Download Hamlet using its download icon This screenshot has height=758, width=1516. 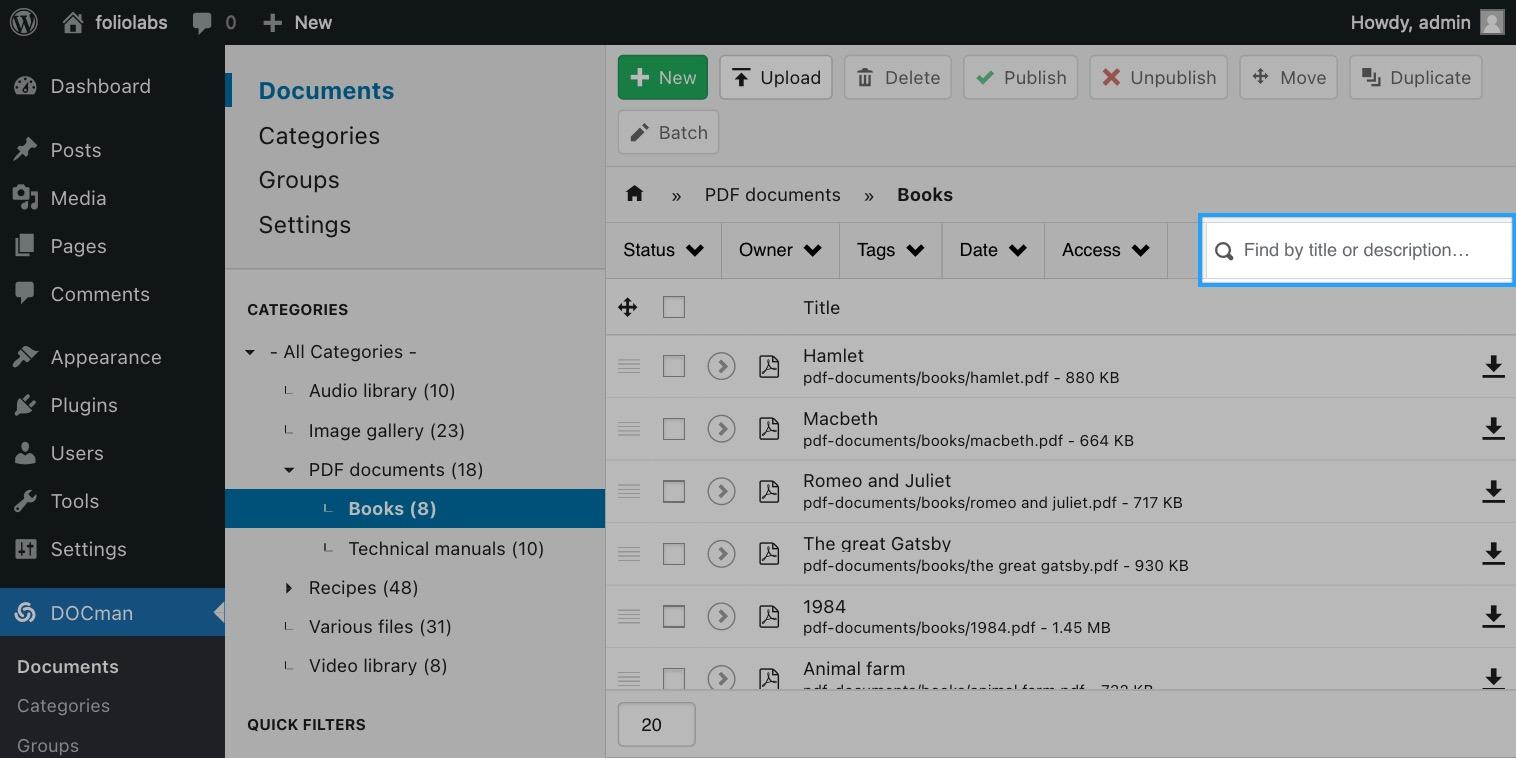point(1493,366)
